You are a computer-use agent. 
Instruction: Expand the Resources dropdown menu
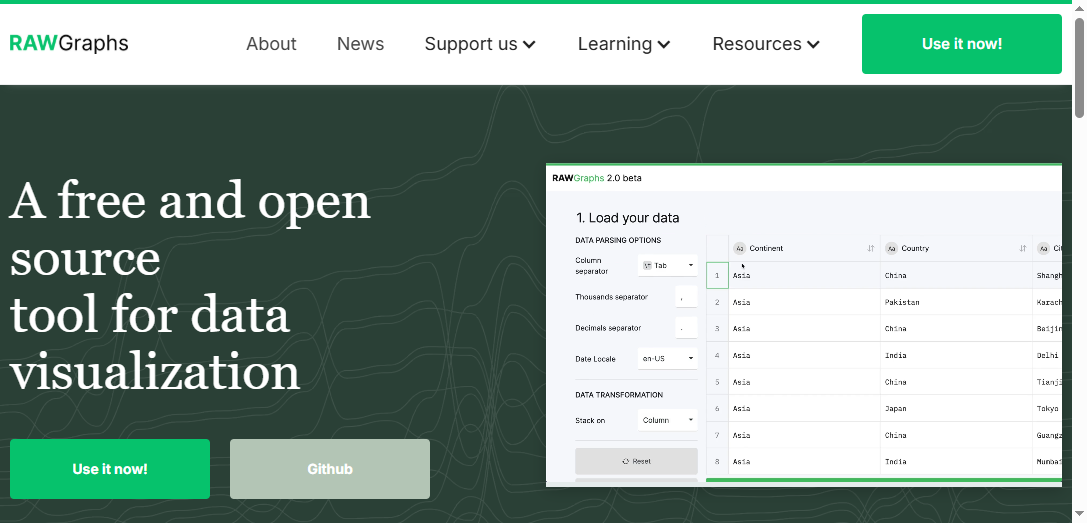(x=766, y=44)
